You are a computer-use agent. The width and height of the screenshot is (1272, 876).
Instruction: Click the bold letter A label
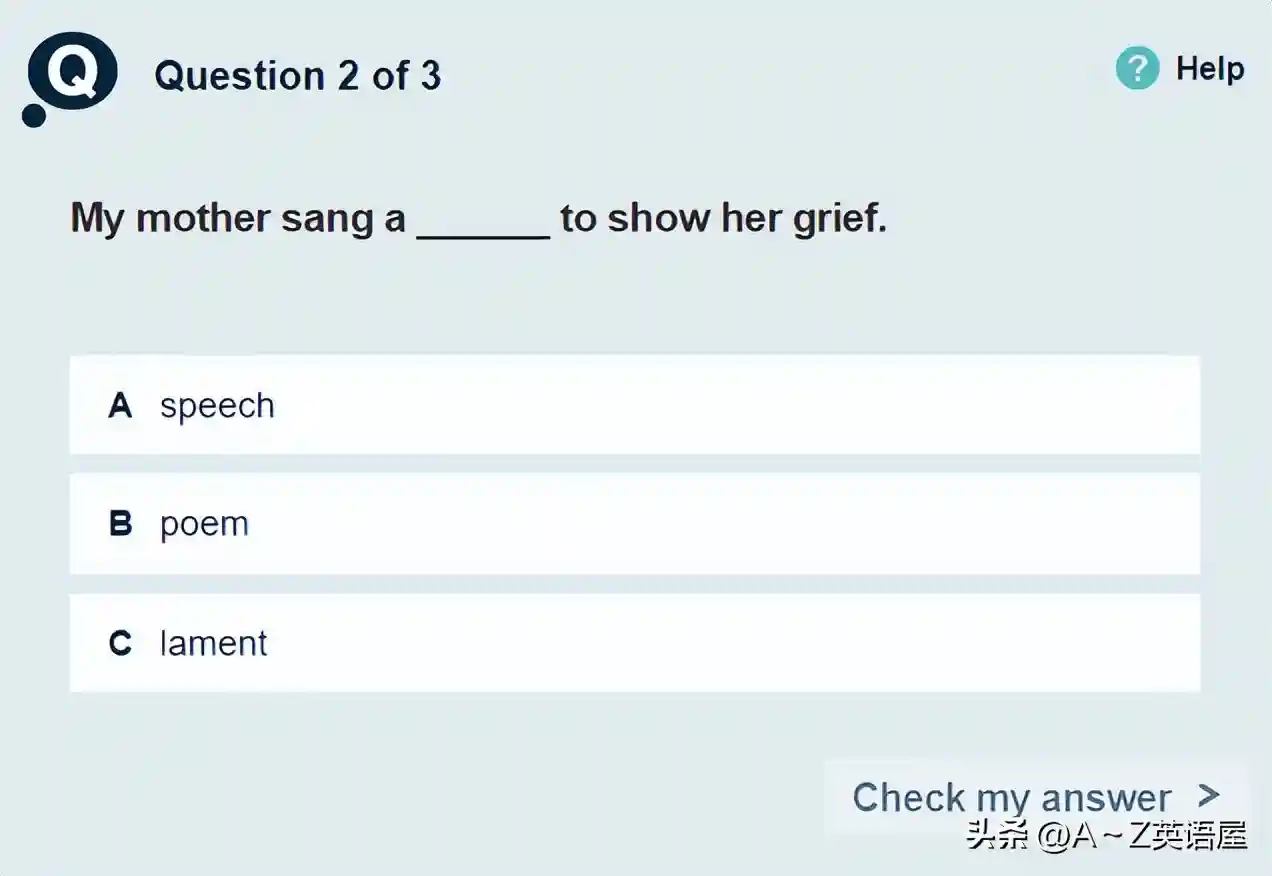(120, 405)
